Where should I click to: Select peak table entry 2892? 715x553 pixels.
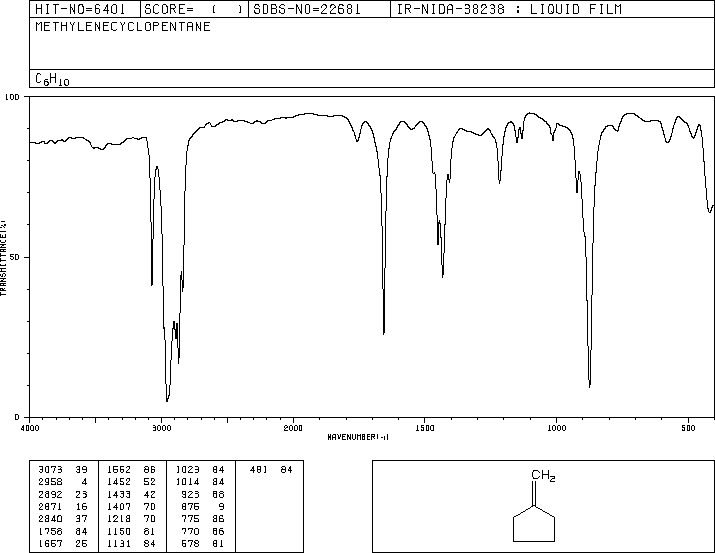(x=50, y=494)
